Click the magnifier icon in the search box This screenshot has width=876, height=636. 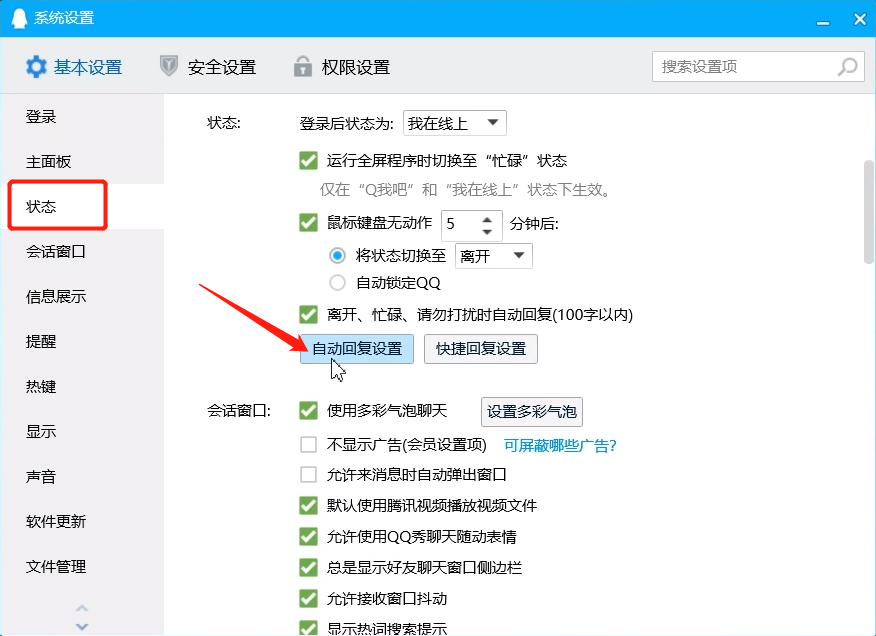pyautogui.click(x=845, y=66)
